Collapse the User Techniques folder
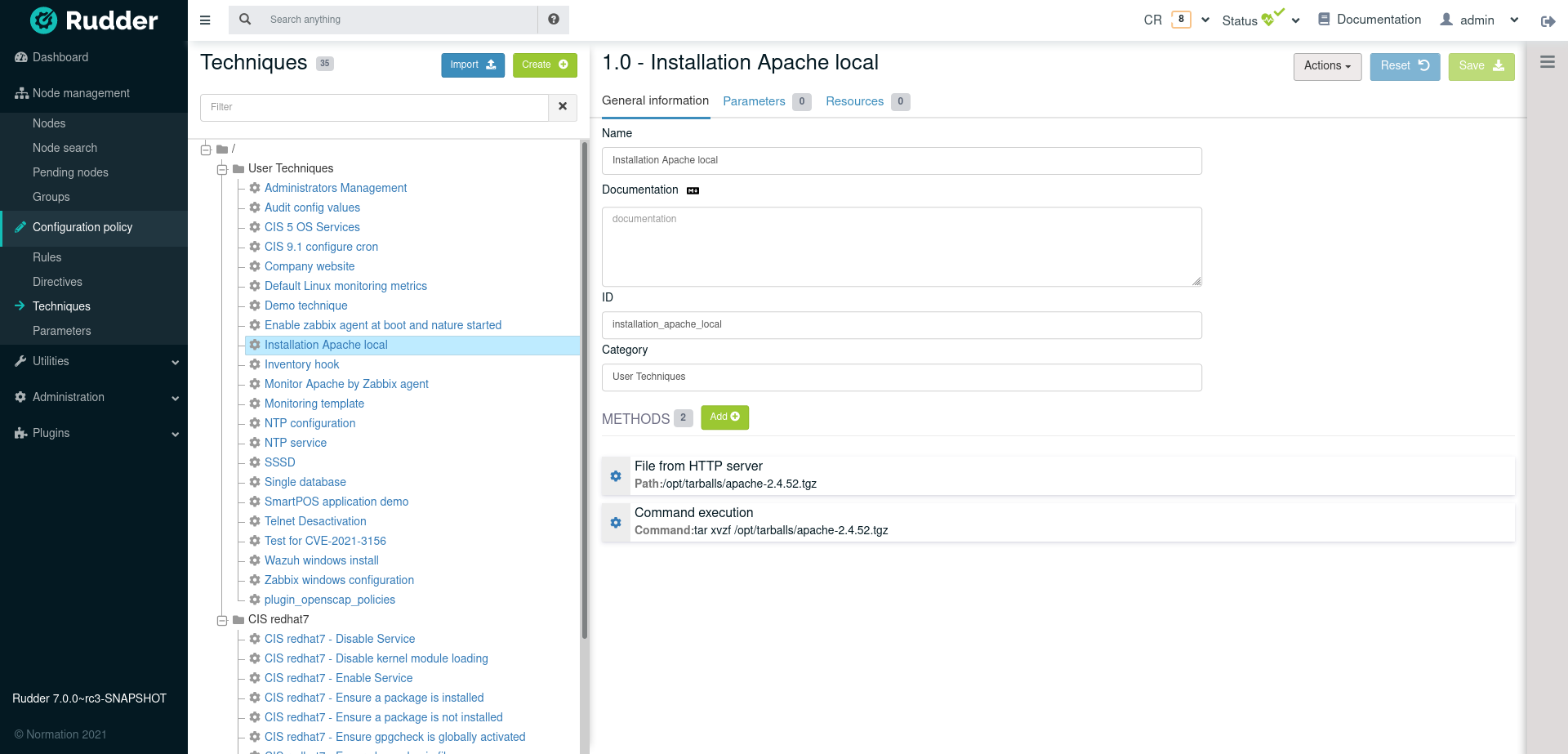This screenshot has height=754, width=1568. (x=222, y=169)
